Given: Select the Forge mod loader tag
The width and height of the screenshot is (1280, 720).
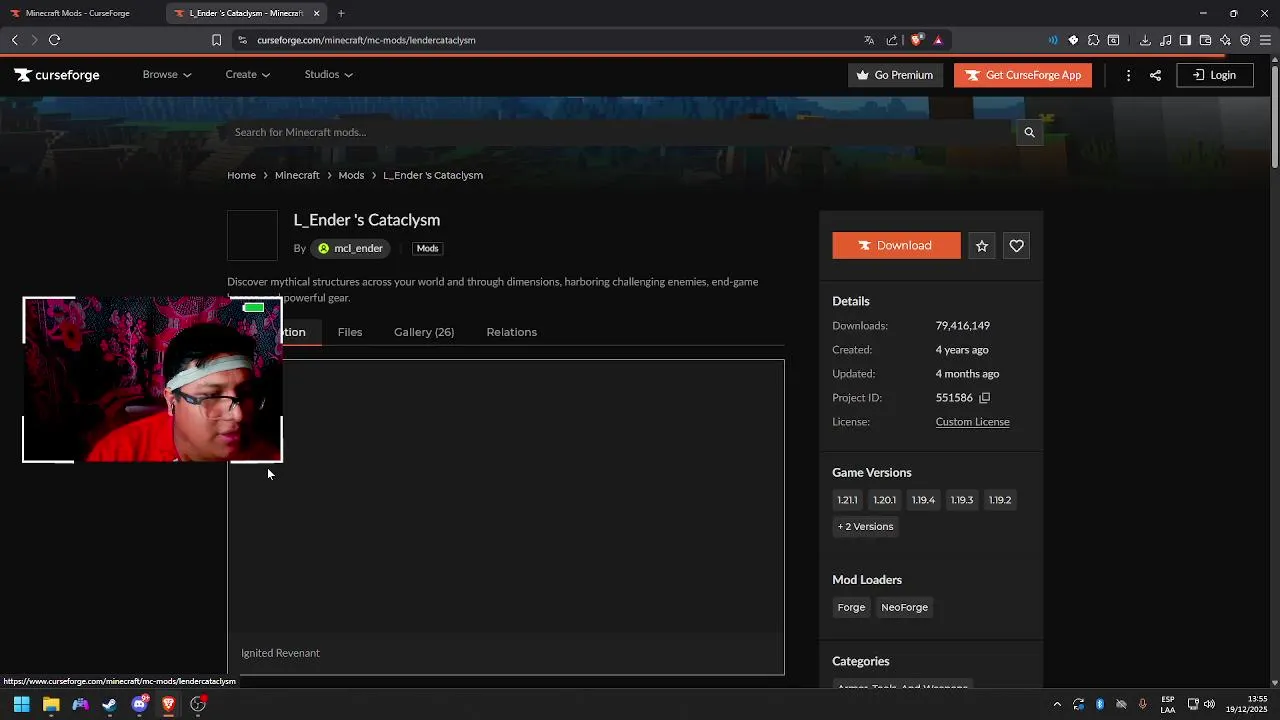Looking at the screenshot, I should tap(851, 607).
